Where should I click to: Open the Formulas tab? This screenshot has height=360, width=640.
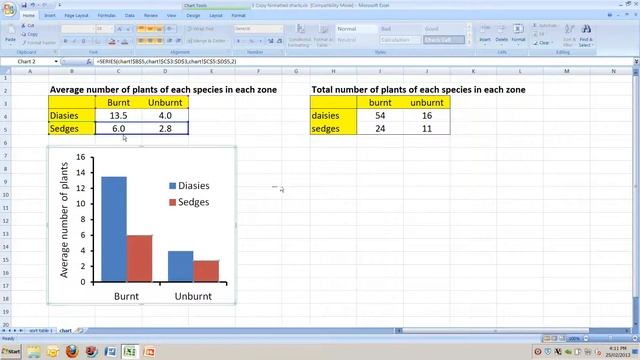pyautogui.click(x=107, y=16)
